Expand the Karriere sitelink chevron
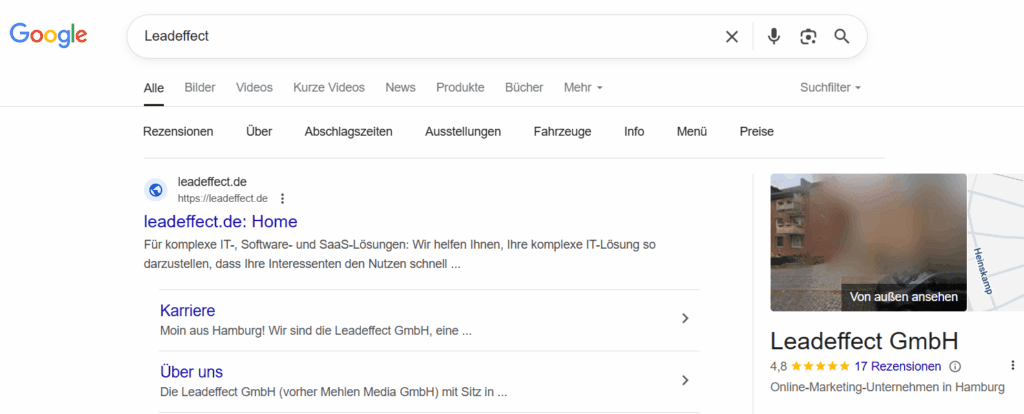1024x414 pixels. [685, 319]
